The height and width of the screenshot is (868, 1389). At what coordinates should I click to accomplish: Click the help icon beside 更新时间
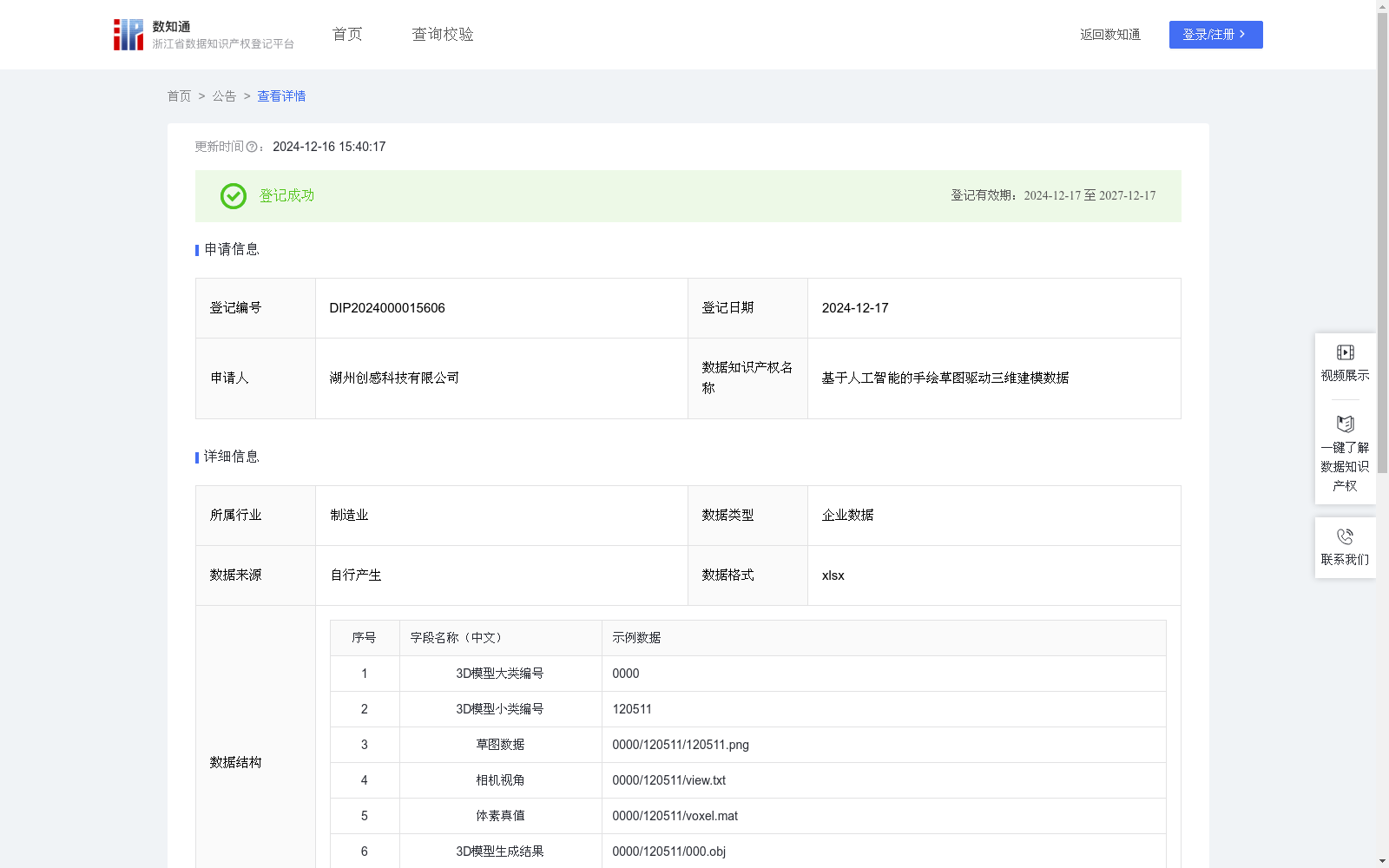[x=252, y=148]
